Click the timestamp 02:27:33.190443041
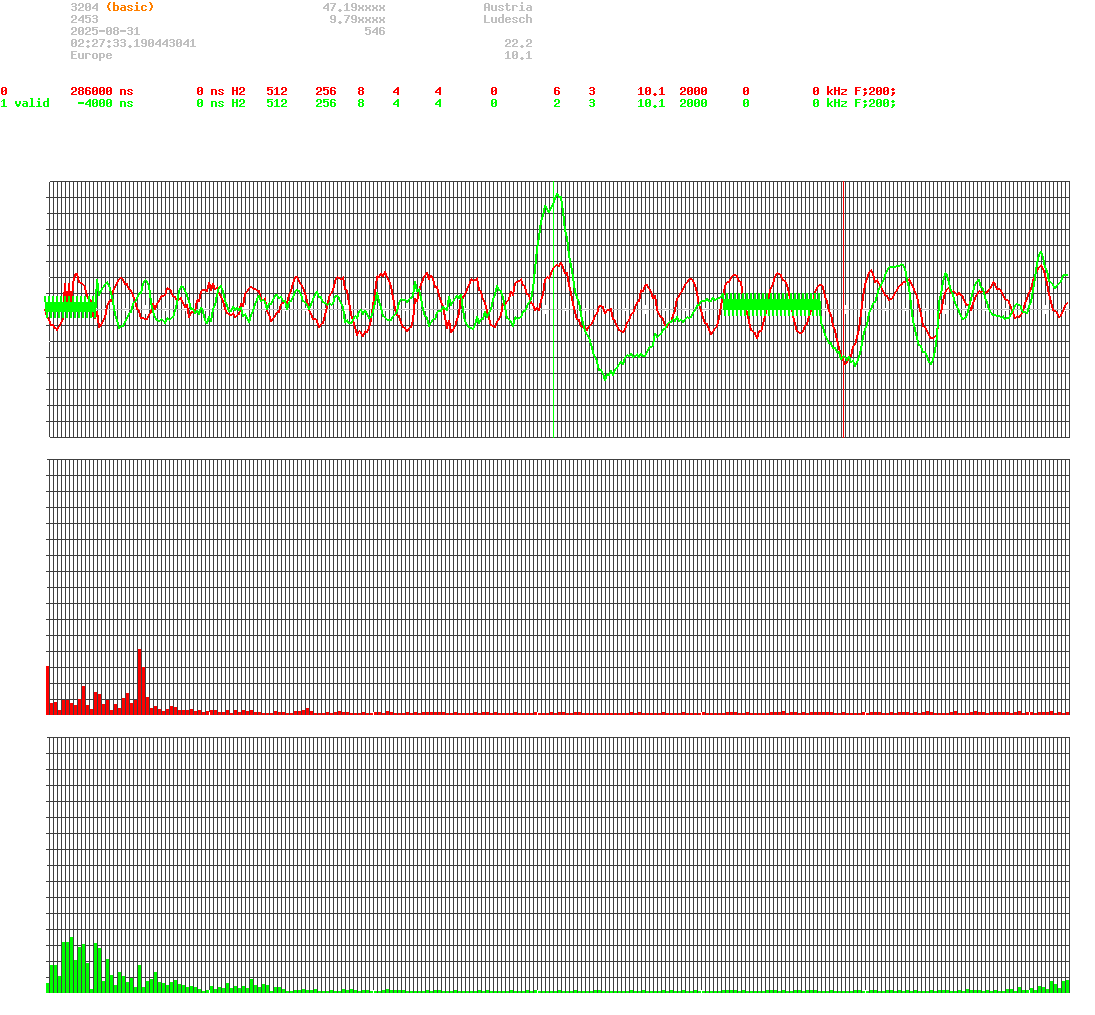The width and height of the screenshot is (1095, 1015). [133, 43]
